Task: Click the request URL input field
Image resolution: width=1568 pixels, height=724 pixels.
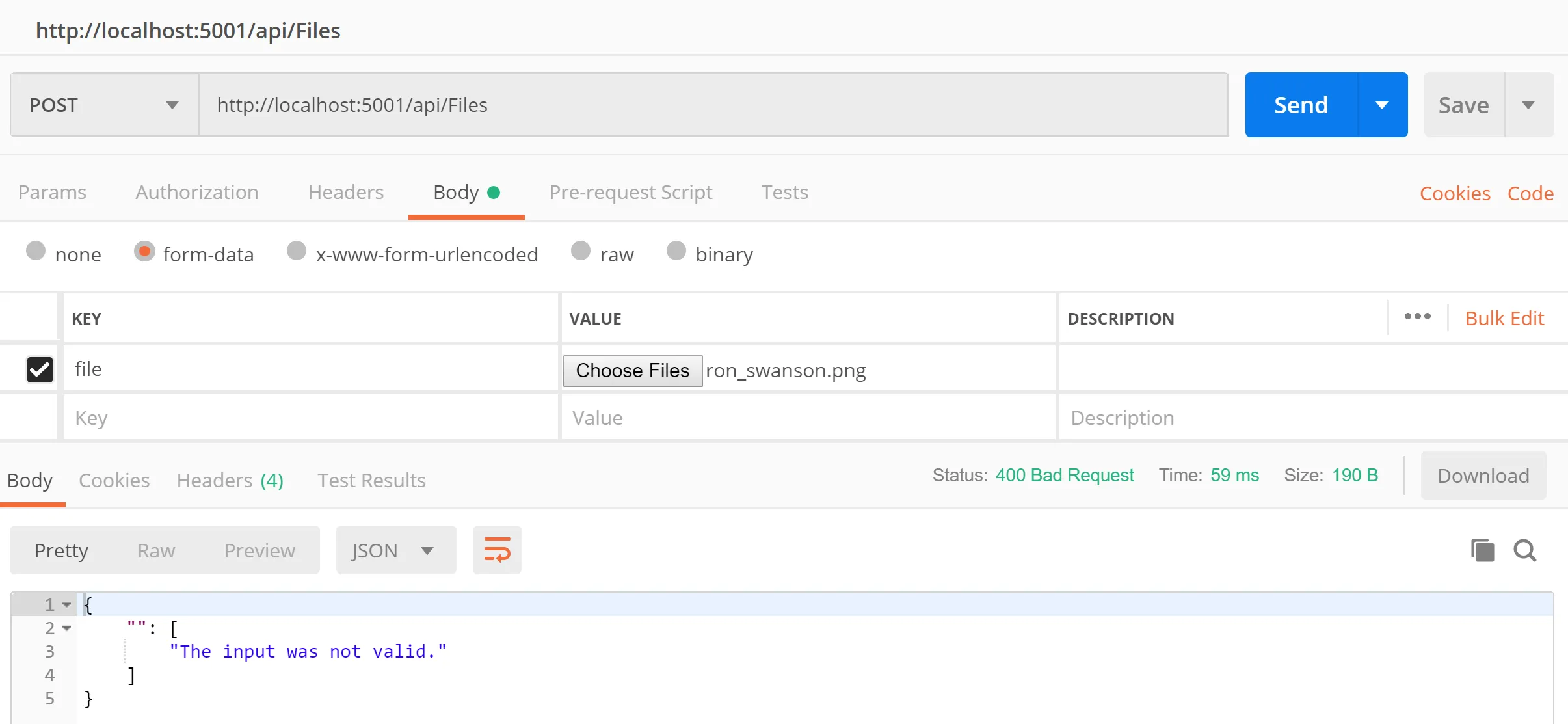Action: coord(712,105)
